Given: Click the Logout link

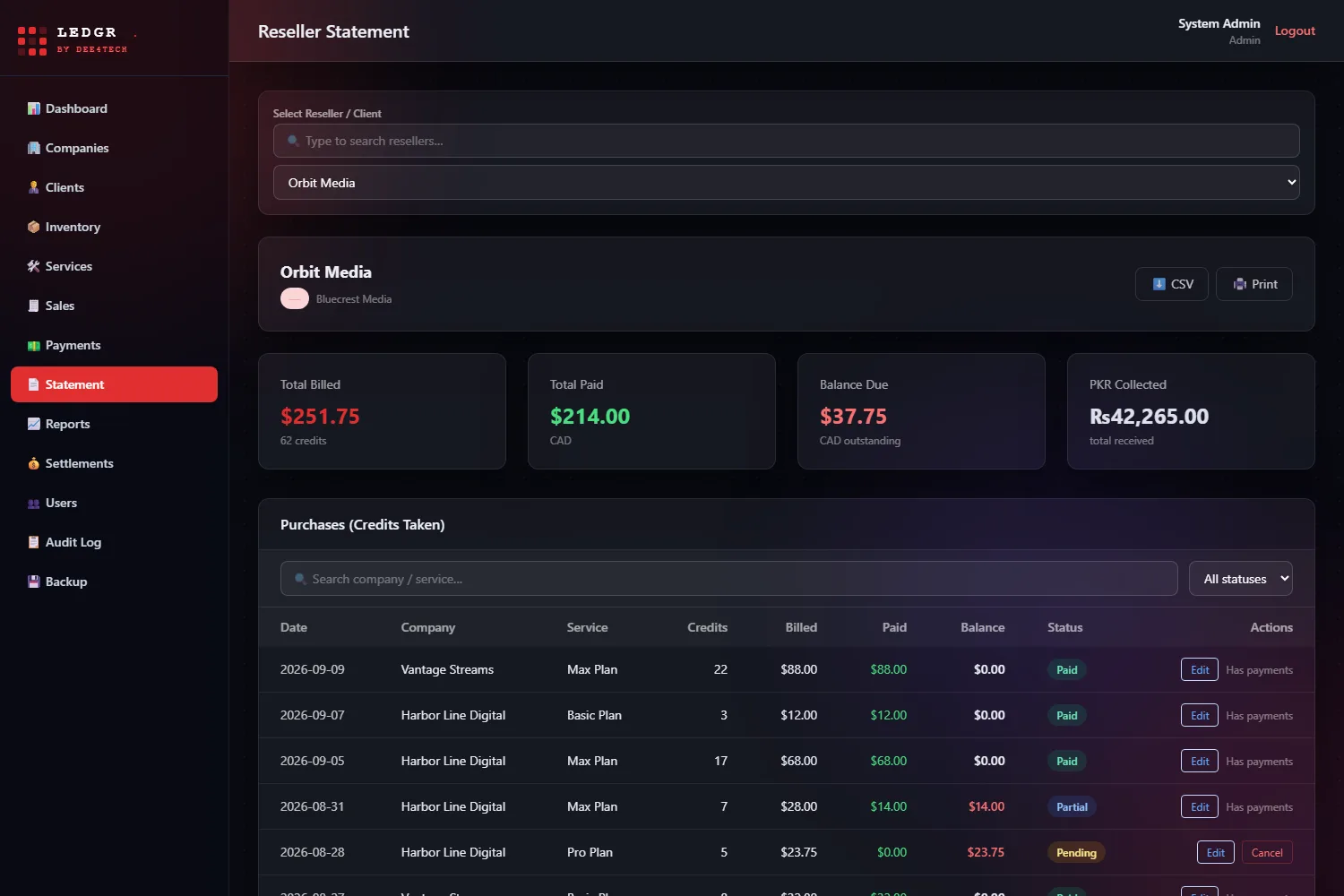Looking at the screenshot, I should [1295, 30].
